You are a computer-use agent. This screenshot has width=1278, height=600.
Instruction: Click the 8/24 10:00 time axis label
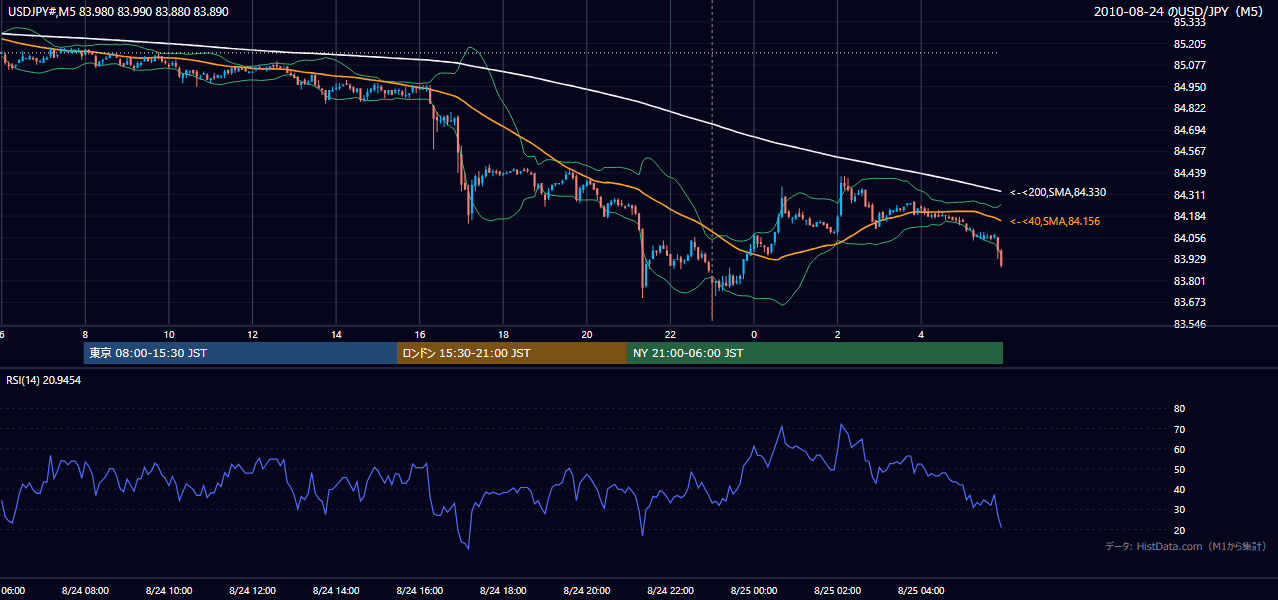point(169,590)
